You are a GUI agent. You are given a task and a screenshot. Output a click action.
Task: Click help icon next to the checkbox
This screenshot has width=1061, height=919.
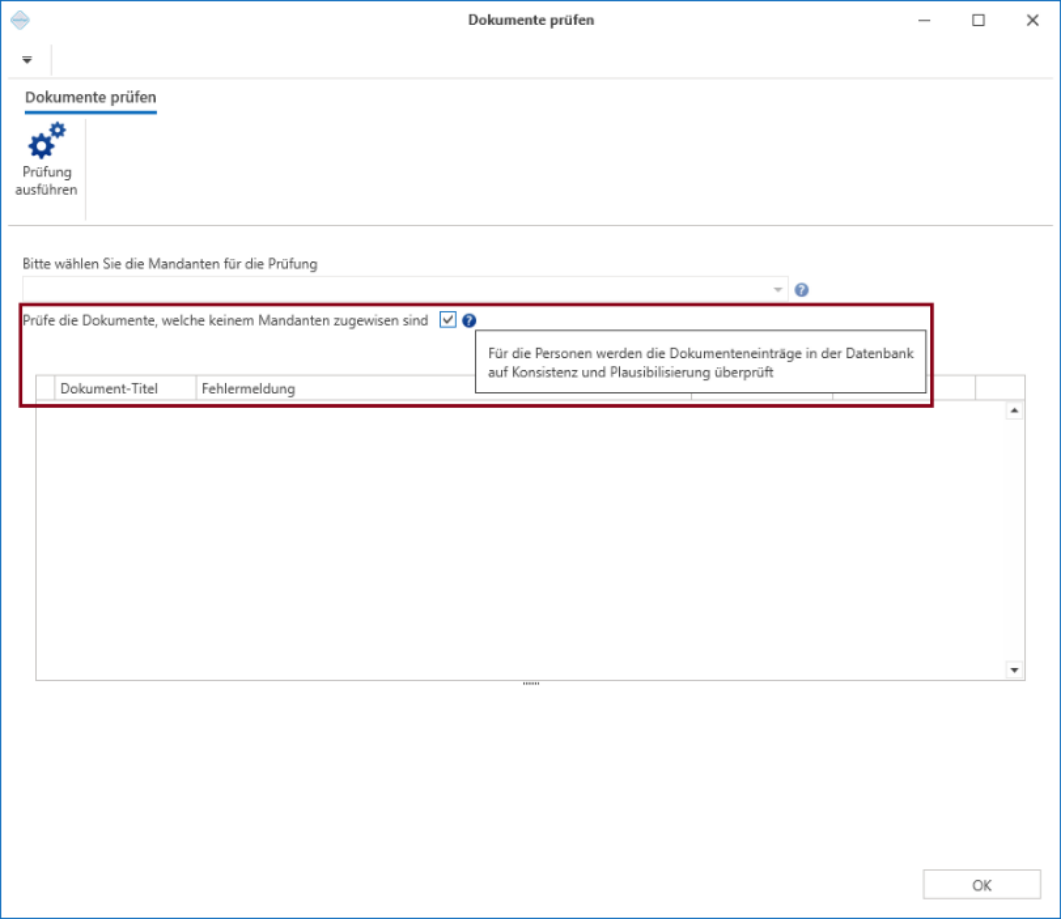(469, 320)
